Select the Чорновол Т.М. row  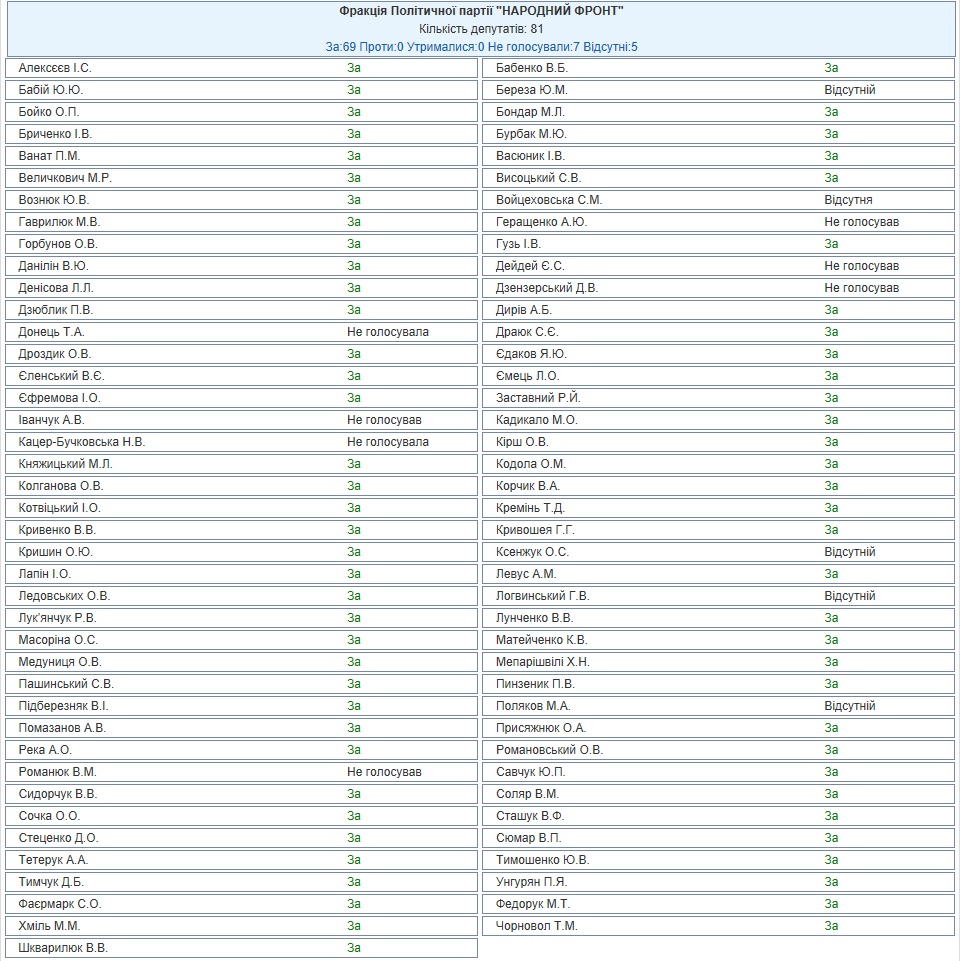718,926
